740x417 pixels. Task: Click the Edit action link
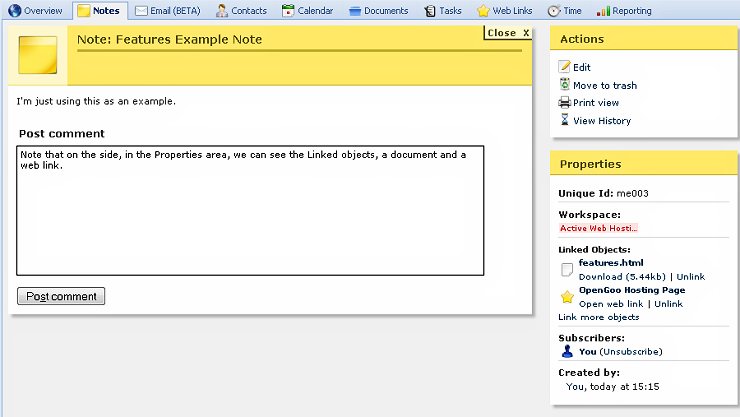[581, 67]
